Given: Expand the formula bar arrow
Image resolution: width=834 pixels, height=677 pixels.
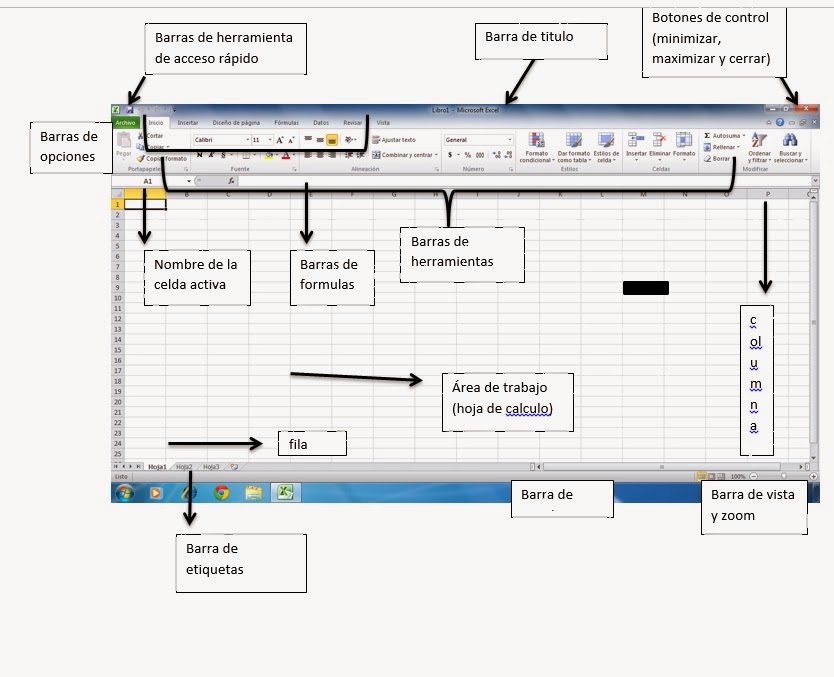Looking at the screenshot, I should pyautogui.click(x=815, y=181).
